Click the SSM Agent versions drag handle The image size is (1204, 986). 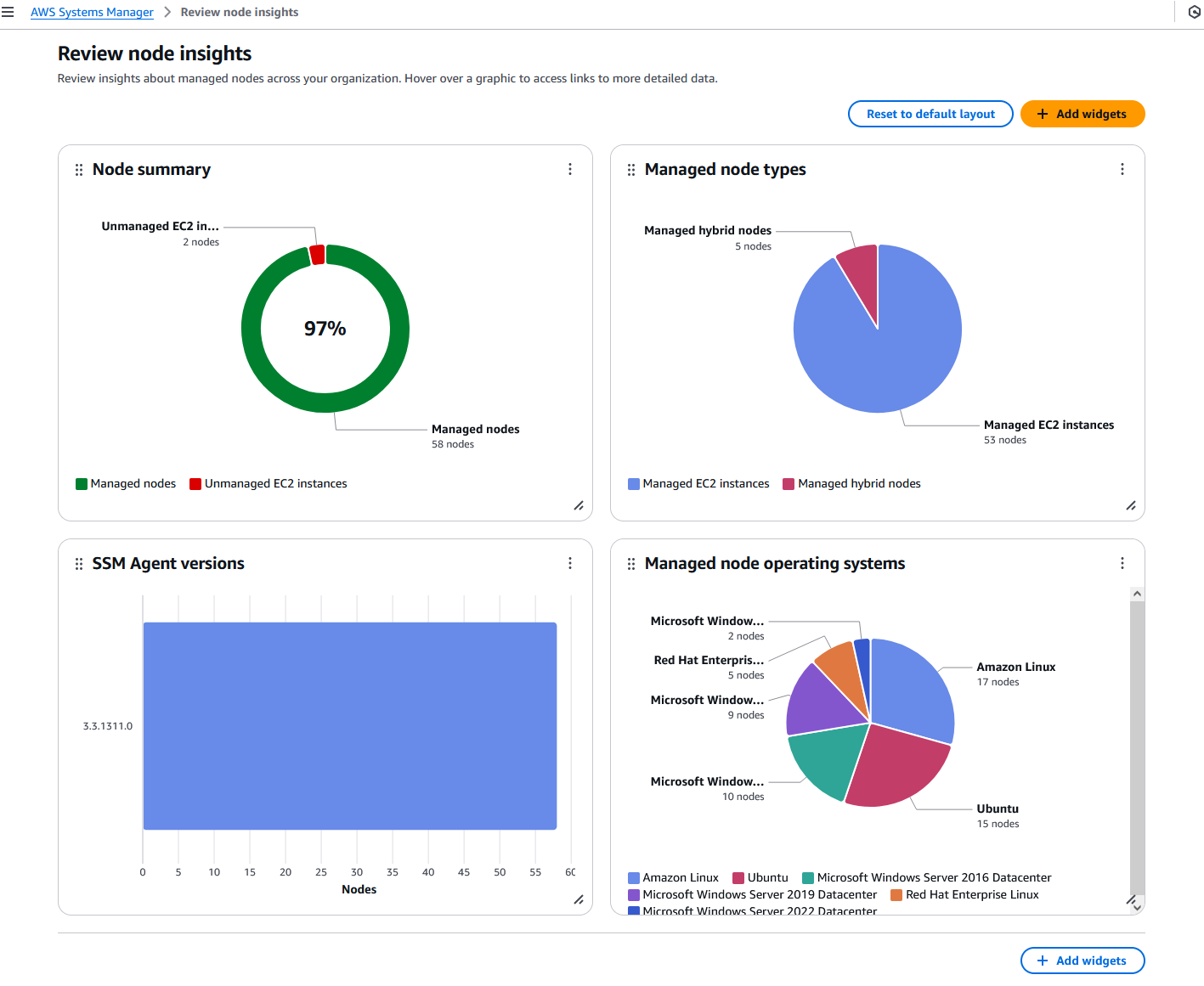click(x=79, y=564)
